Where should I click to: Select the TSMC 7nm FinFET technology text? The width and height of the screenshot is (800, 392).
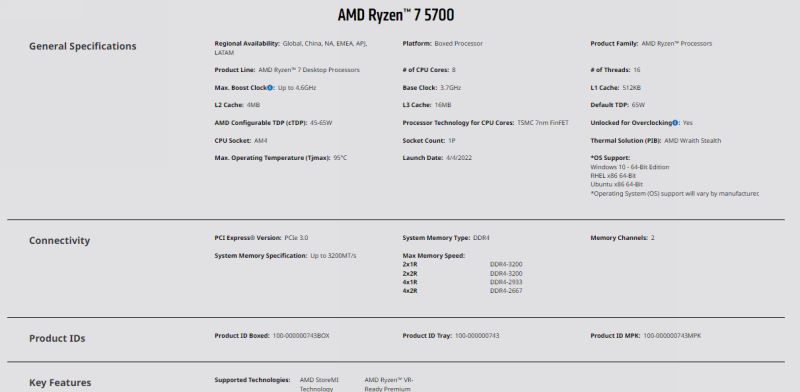543,123
